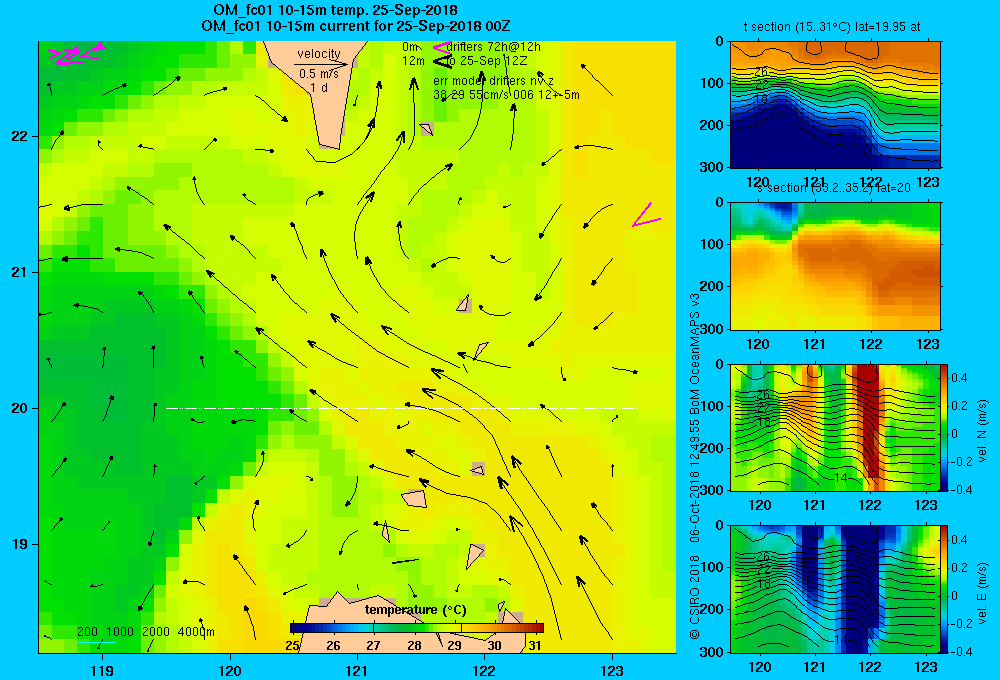Click the 'drifters 72h@12h' legend text
Image resolution: width=1000 pixels, height=680 pixels.
tap(494, 47)
